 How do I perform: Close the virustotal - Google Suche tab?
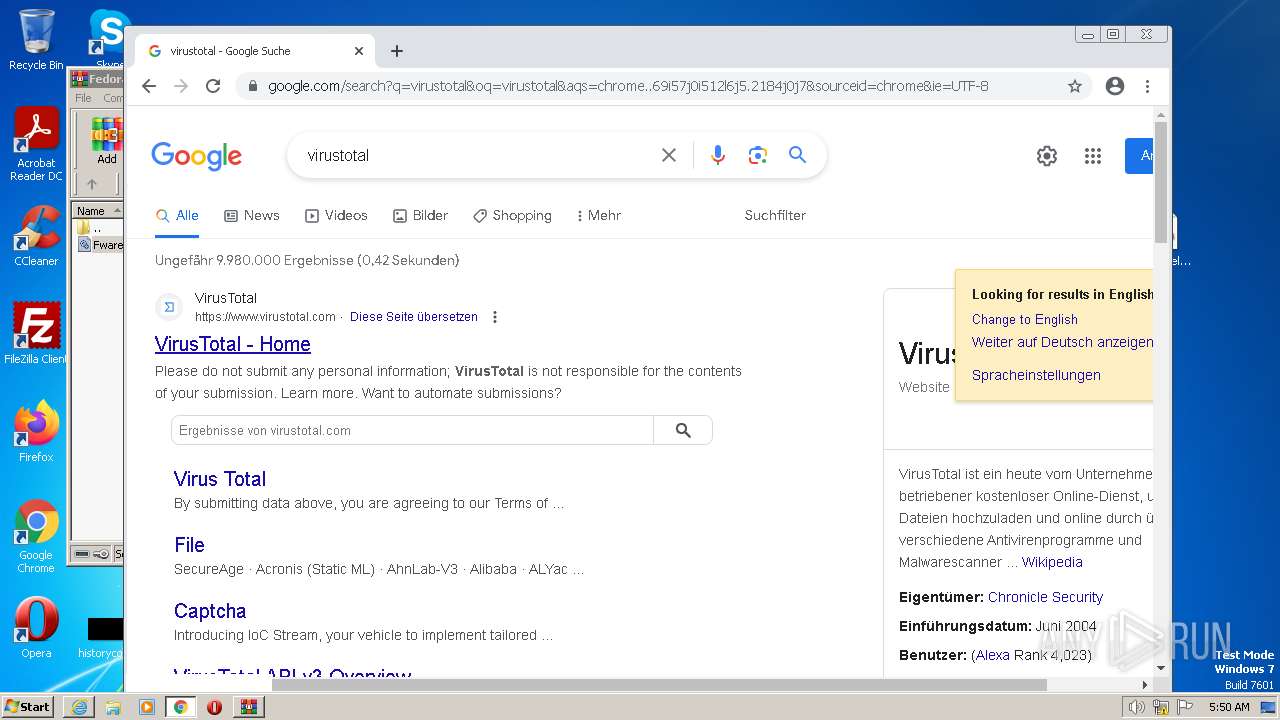point(359,51)
